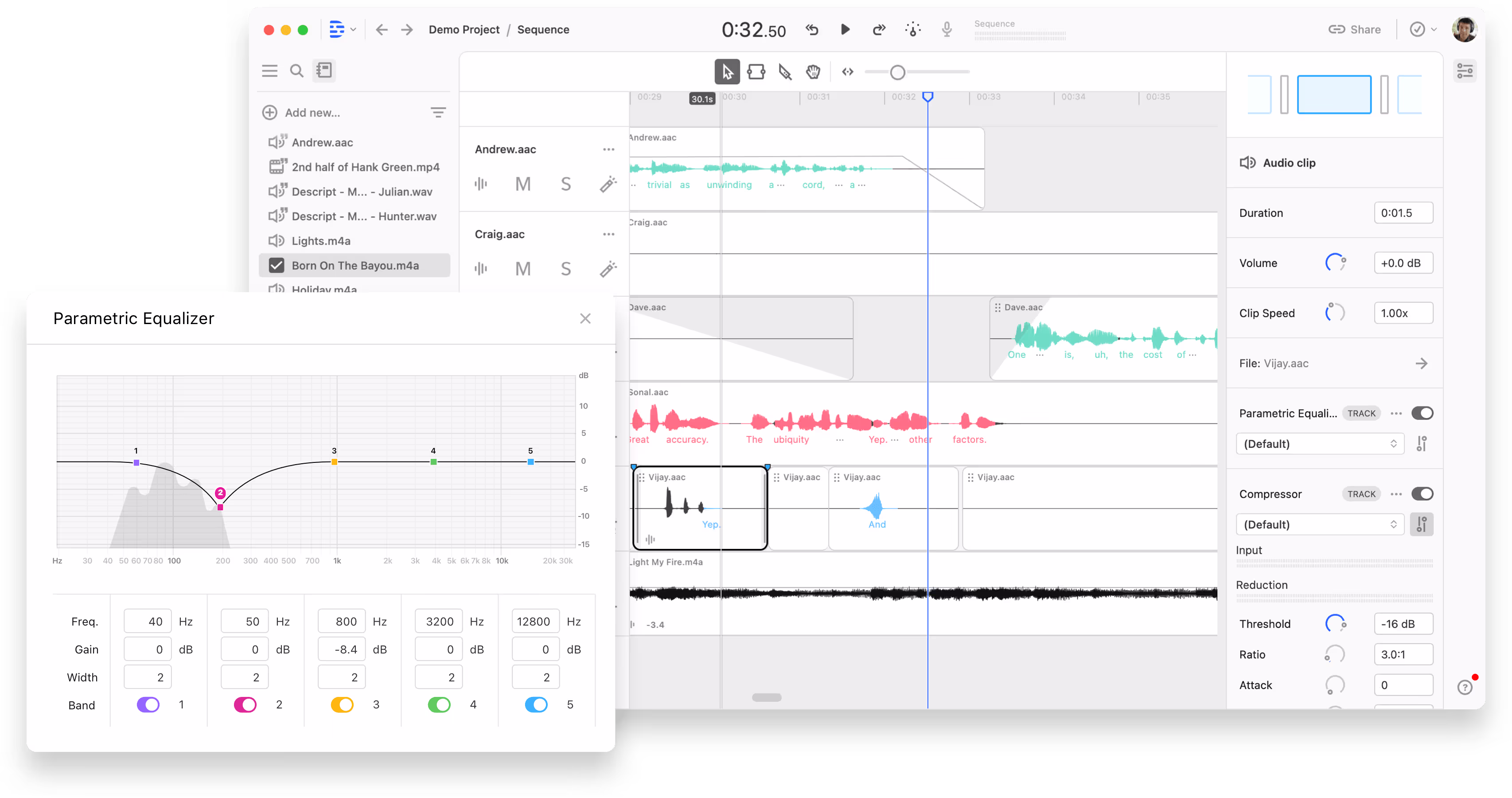Open Compressor settings sliders icon

pyautogui.click(x=1422, y=524)
